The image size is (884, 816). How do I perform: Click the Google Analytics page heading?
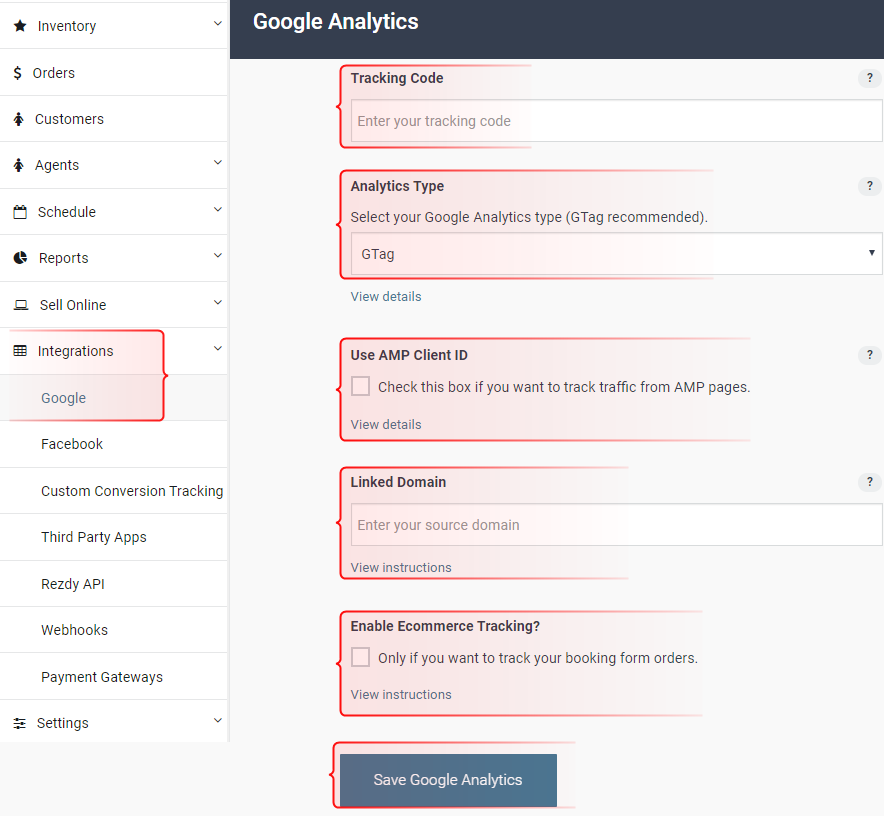click(335, 22)
